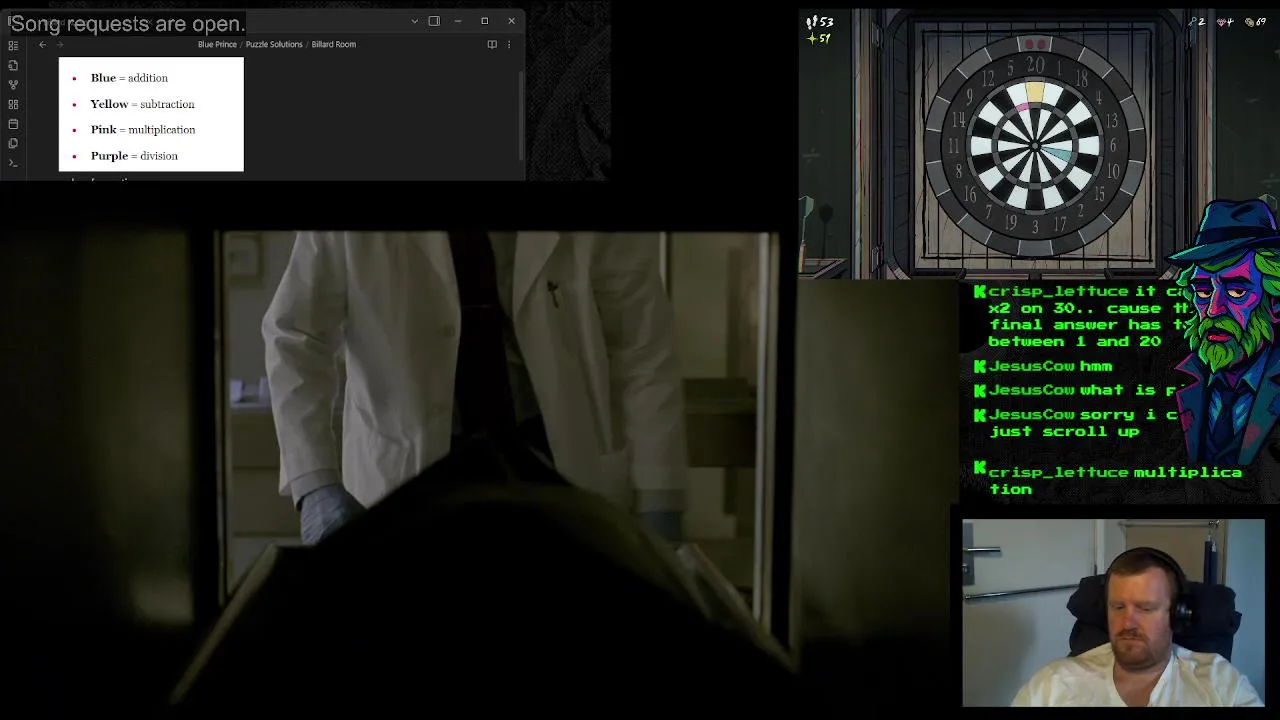The image size is (1280, 720).
Task: Go forward with the right arrow in notes app
Action: [x=60, y=44]
